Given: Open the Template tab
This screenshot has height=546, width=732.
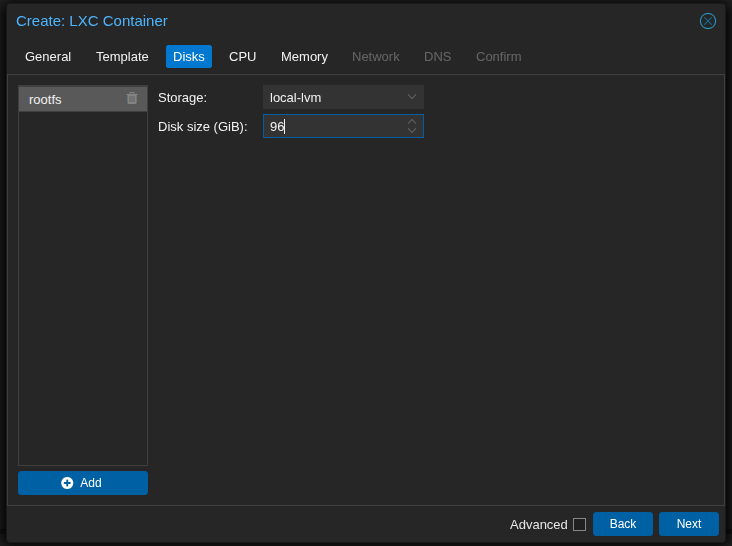Looking at the screenshot, I should point(122,56).
